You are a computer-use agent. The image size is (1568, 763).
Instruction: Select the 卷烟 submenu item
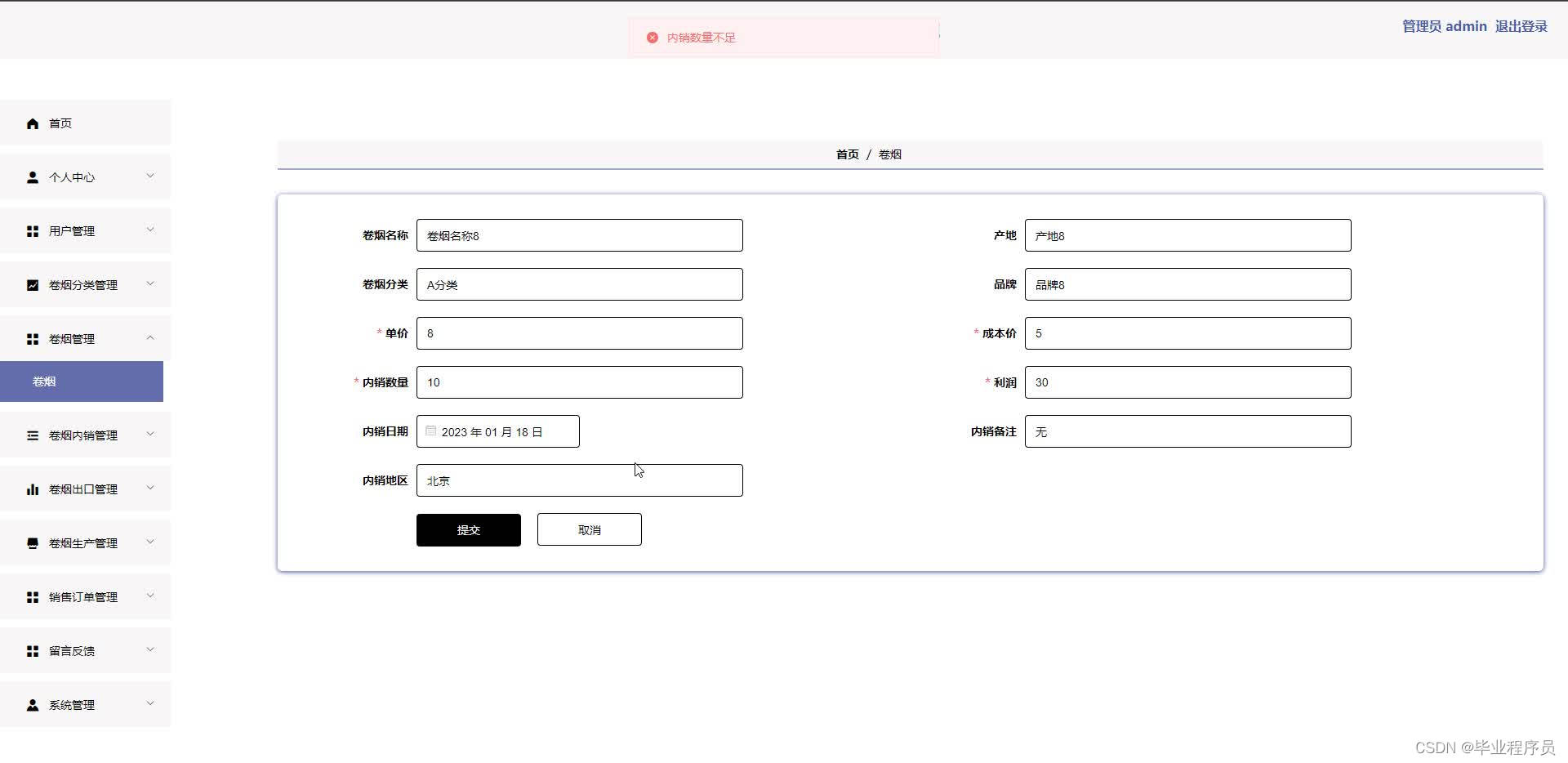click(82, 381)
